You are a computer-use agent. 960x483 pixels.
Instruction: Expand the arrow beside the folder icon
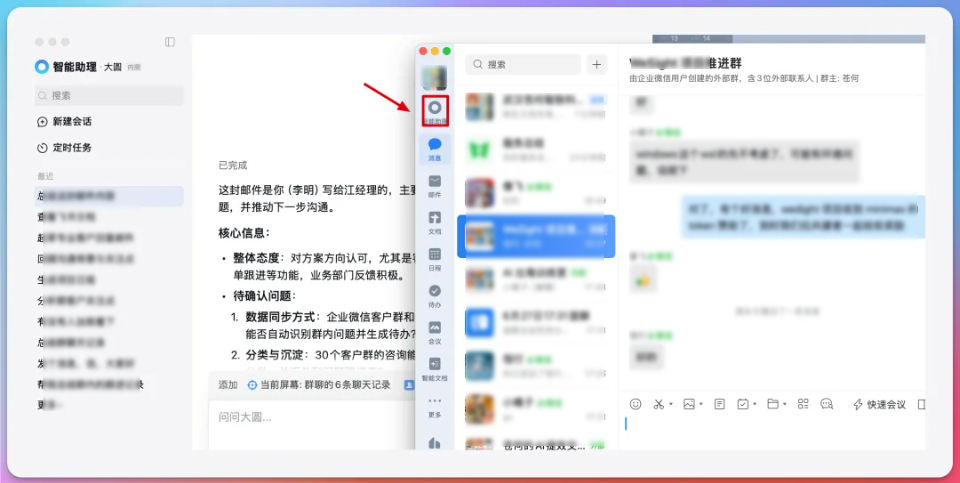[x=784, y=404]
